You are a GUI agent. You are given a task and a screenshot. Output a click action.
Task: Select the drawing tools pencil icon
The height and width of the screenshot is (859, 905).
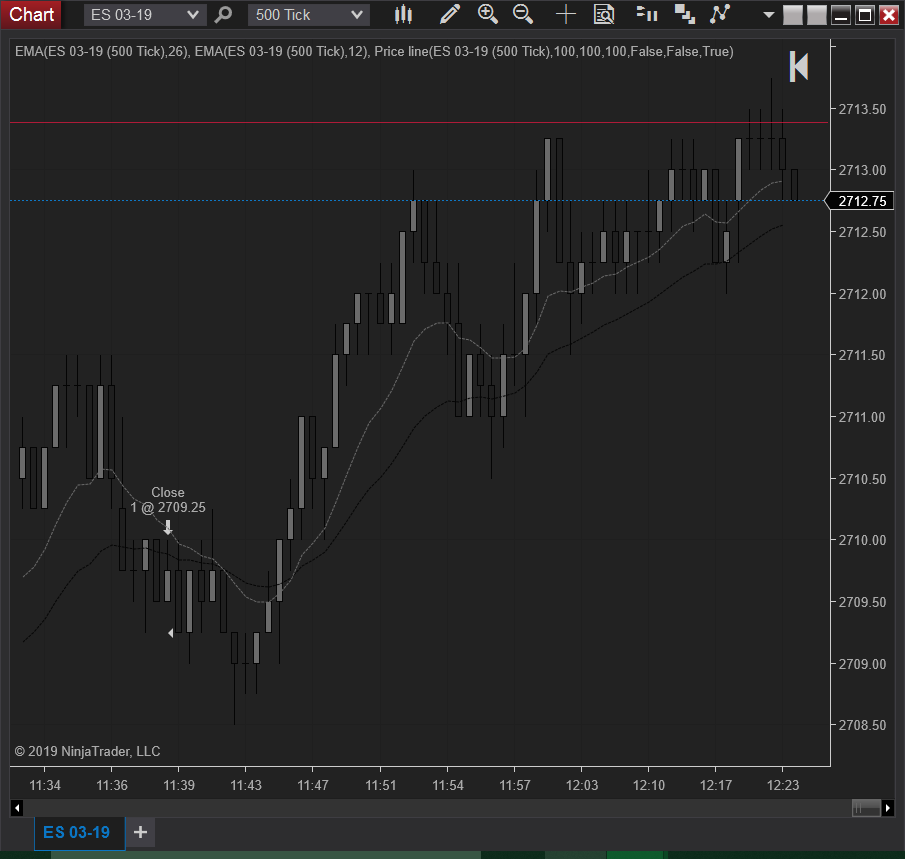tap(450, 14)
